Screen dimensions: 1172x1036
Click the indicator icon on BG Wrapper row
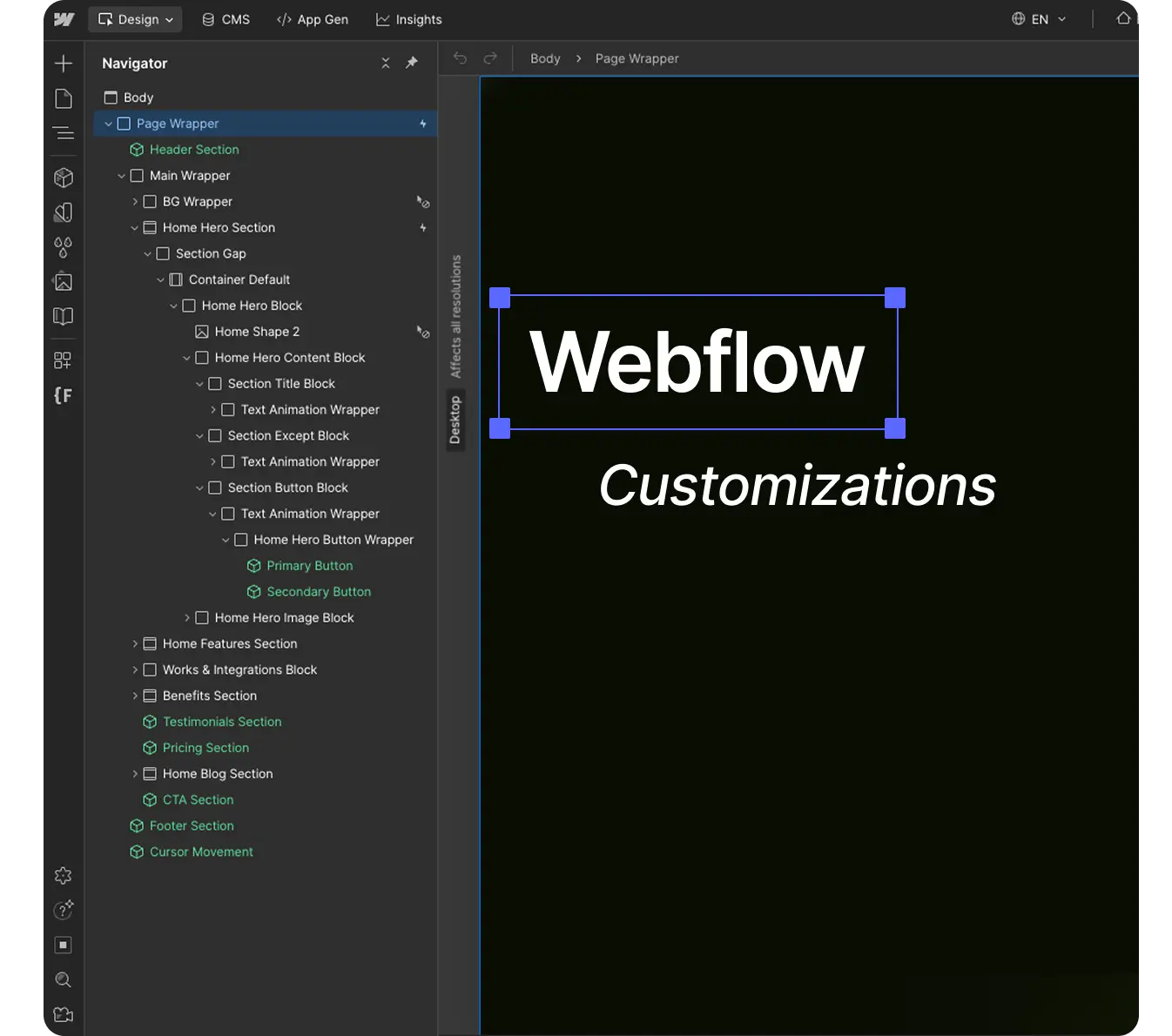(423, 202)
